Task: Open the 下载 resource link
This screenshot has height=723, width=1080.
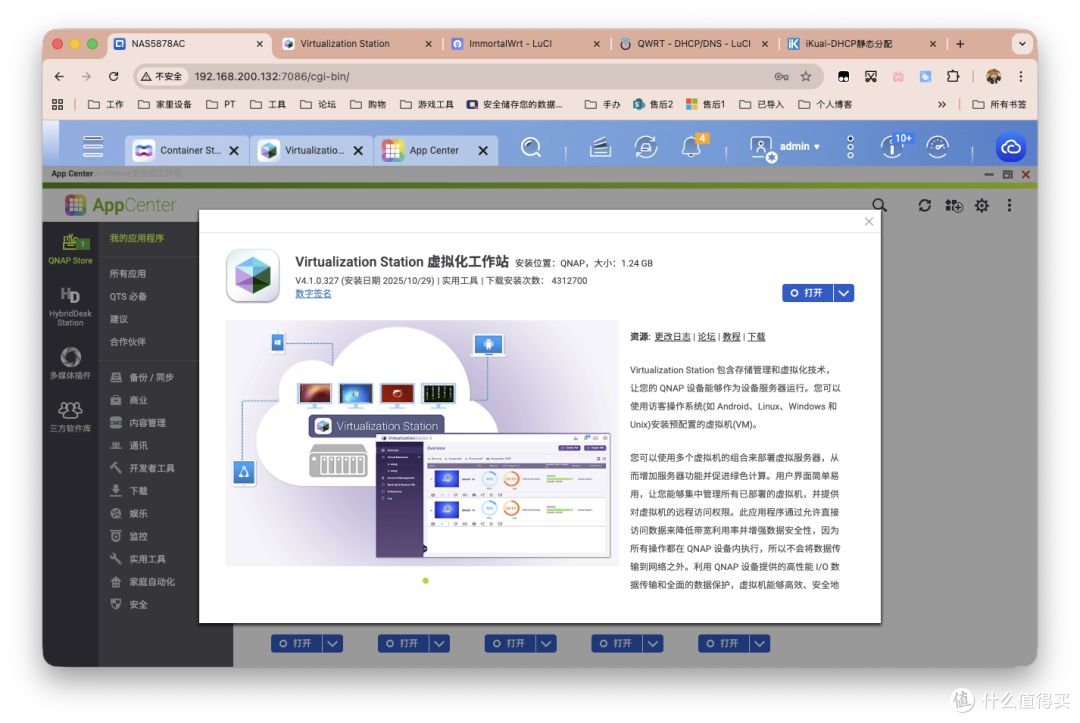Action: click(756, 337)
